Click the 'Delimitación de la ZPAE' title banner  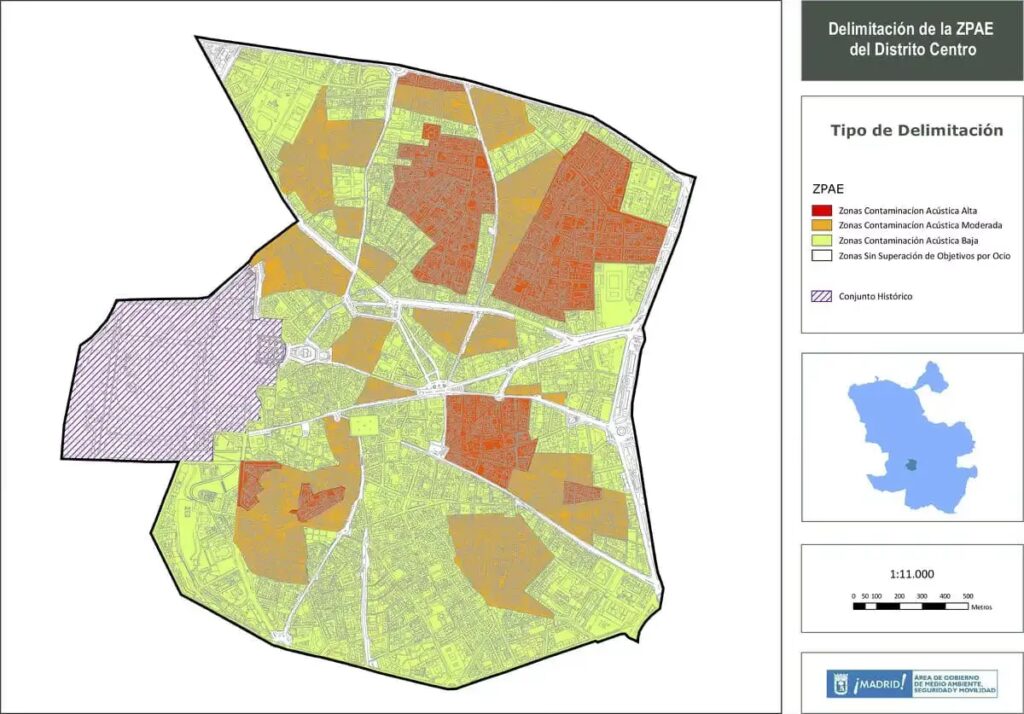tap(912, 39)
